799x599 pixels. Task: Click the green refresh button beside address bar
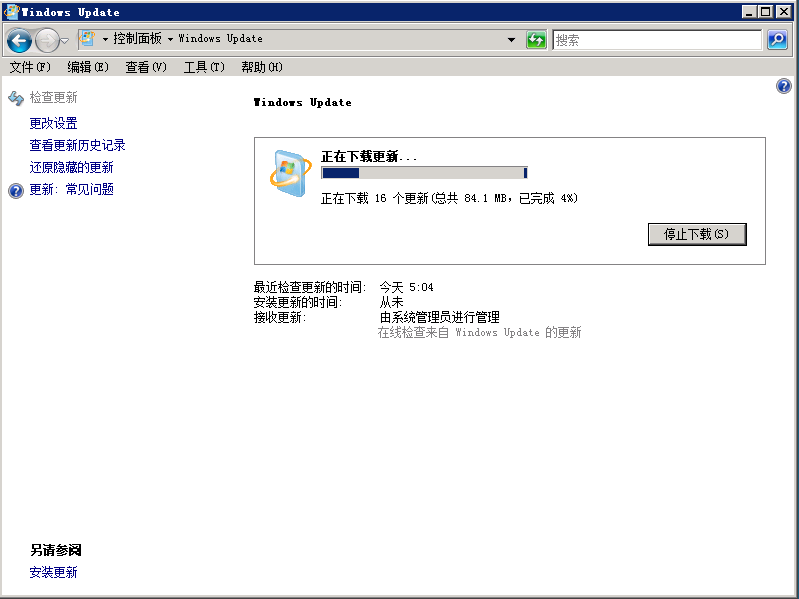tap(536, 40)
